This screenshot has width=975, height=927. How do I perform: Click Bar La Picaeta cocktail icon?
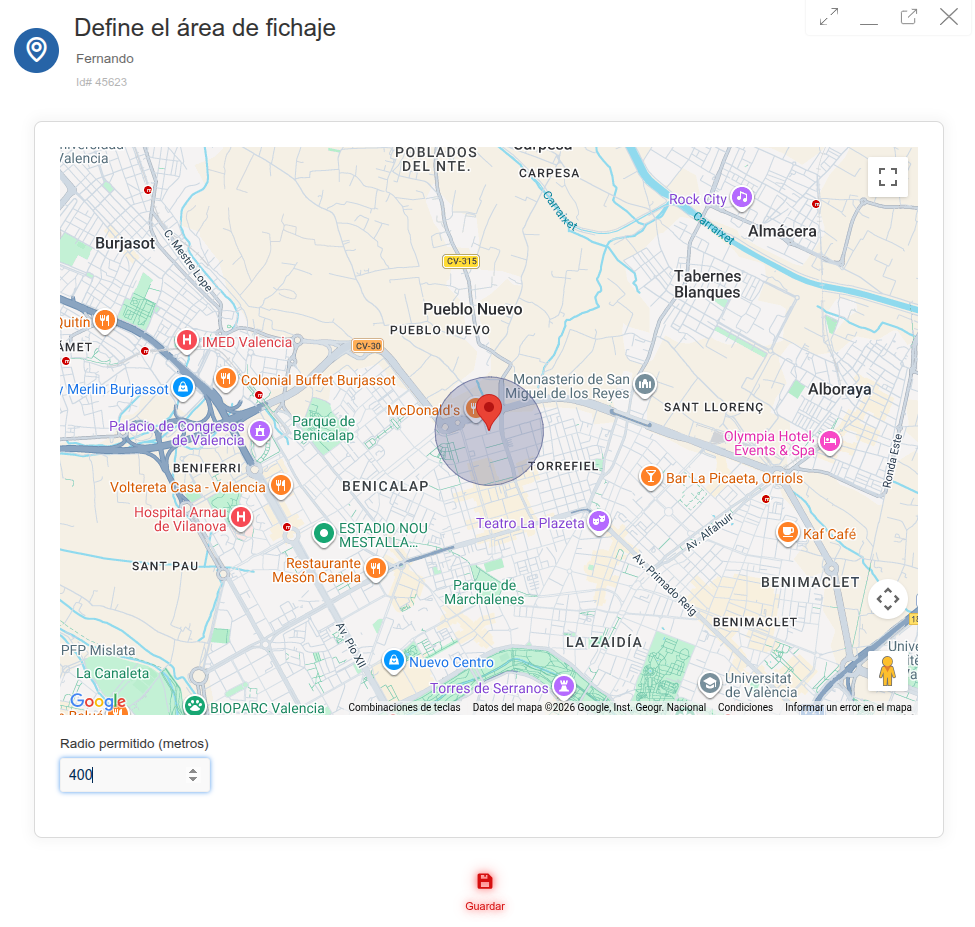click(x=650, y=477)
